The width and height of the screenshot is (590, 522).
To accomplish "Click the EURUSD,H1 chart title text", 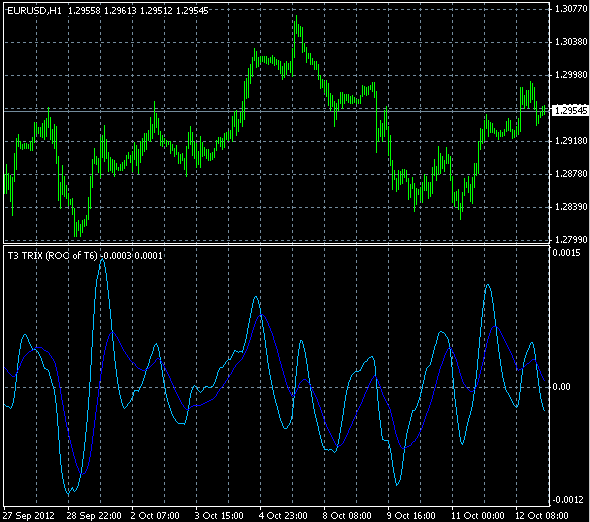I will pos(34,11).
